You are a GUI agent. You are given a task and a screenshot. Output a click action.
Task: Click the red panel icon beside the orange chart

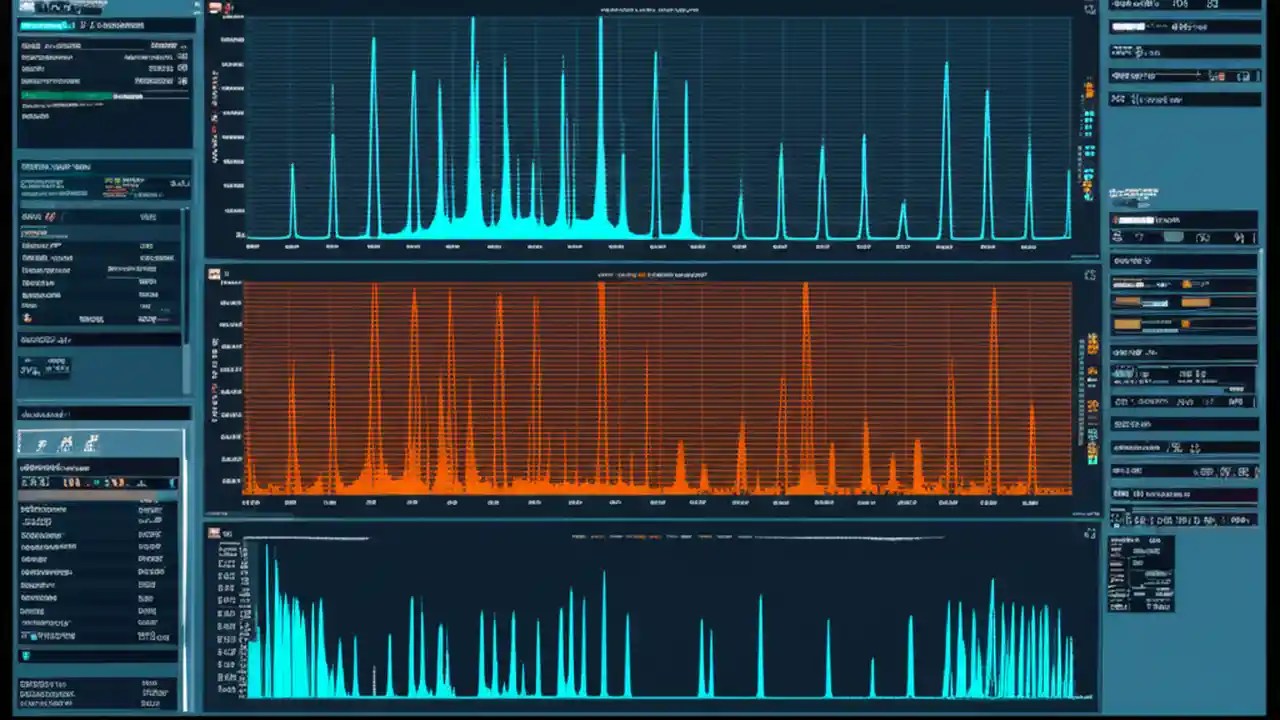coord(213,272)
